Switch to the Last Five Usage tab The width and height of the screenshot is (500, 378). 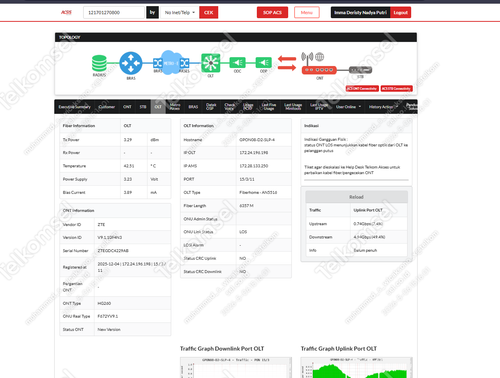[x=269, y=107]
